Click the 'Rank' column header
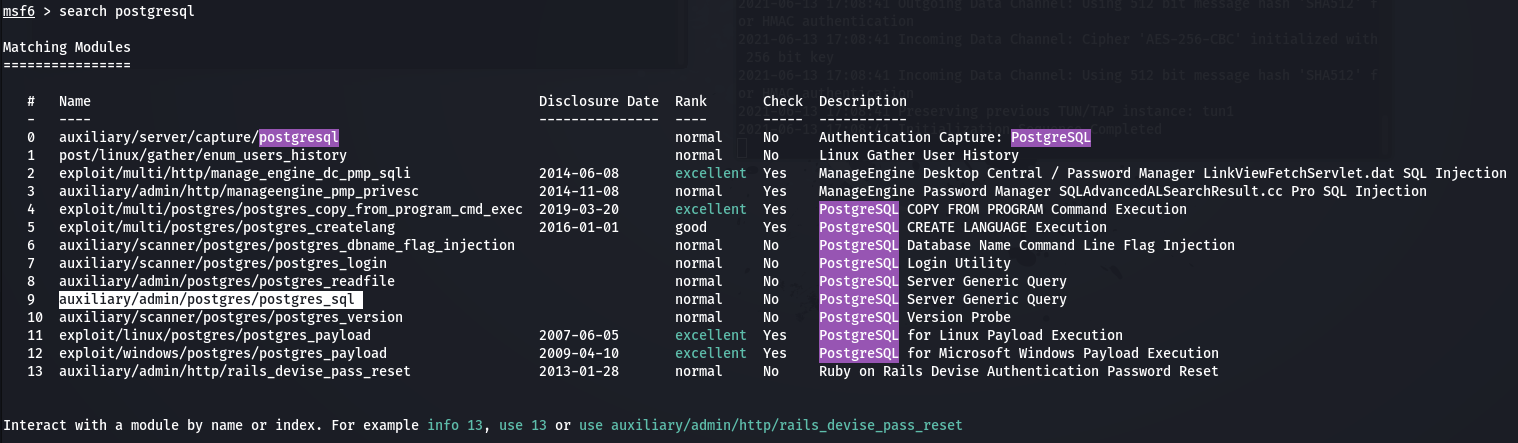Image resolution: width=1518 pixels, height=443 pixels. (x=691, y=101)
